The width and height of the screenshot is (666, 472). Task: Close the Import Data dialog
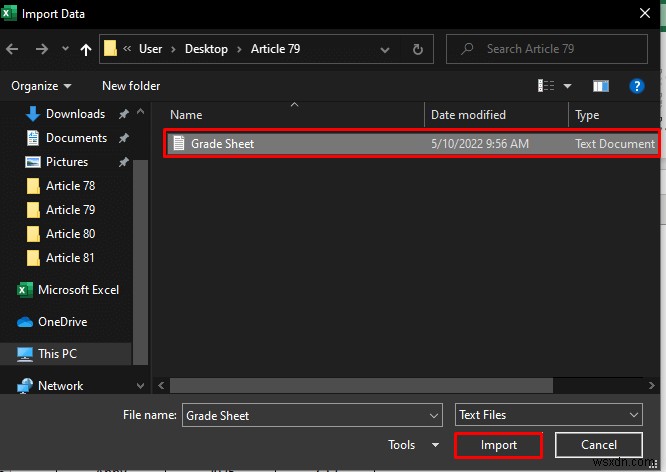(645, 13)
